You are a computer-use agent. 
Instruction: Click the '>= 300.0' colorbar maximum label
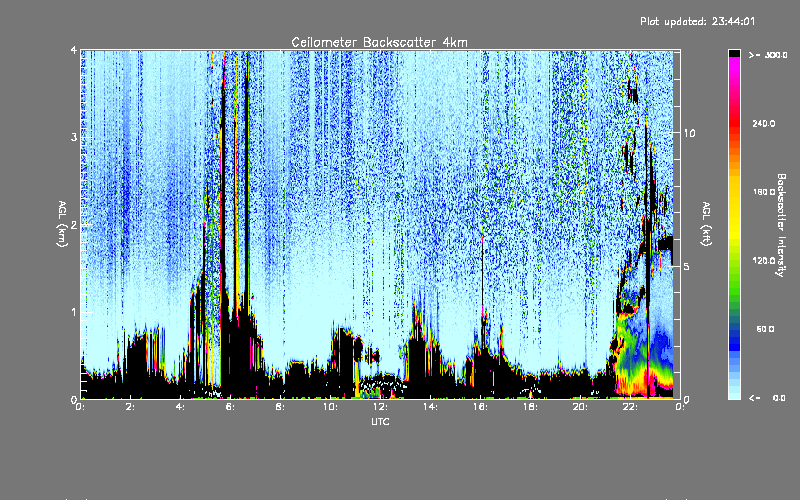(768, 55)
